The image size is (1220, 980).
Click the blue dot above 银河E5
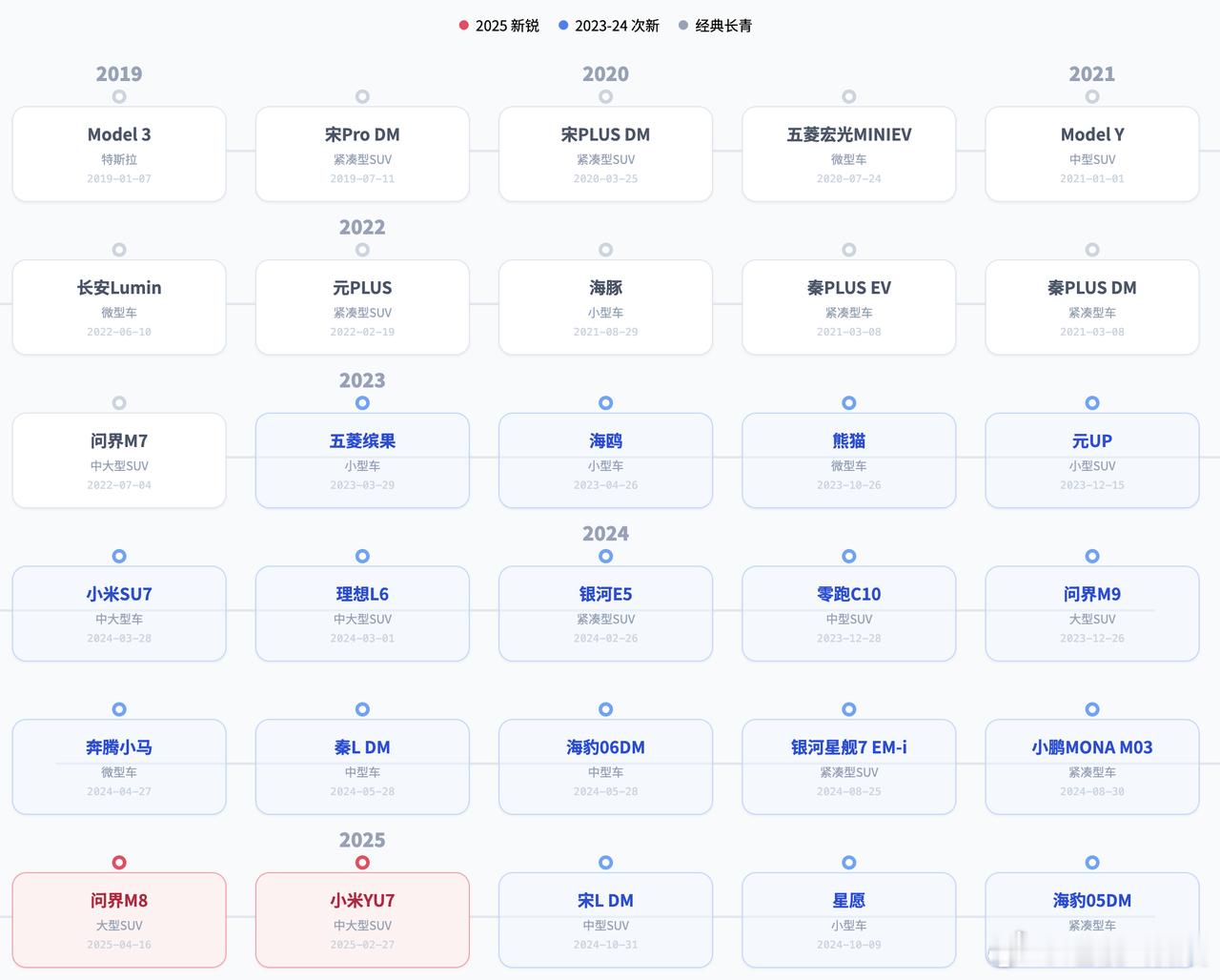(x=605, y=556)
